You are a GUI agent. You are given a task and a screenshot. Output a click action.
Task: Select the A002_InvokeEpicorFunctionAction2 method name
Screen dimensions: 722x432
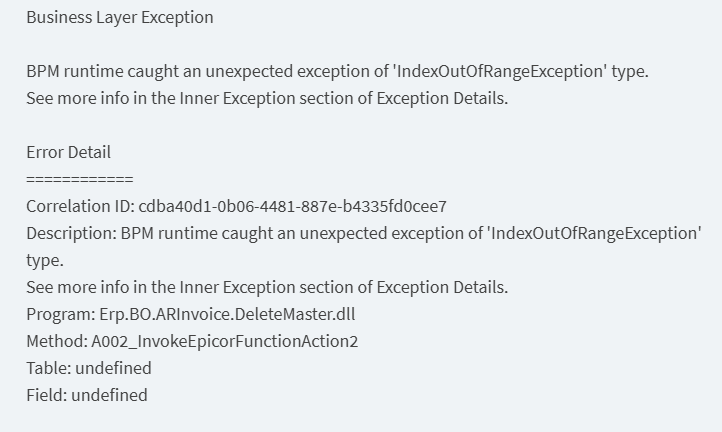224,341
